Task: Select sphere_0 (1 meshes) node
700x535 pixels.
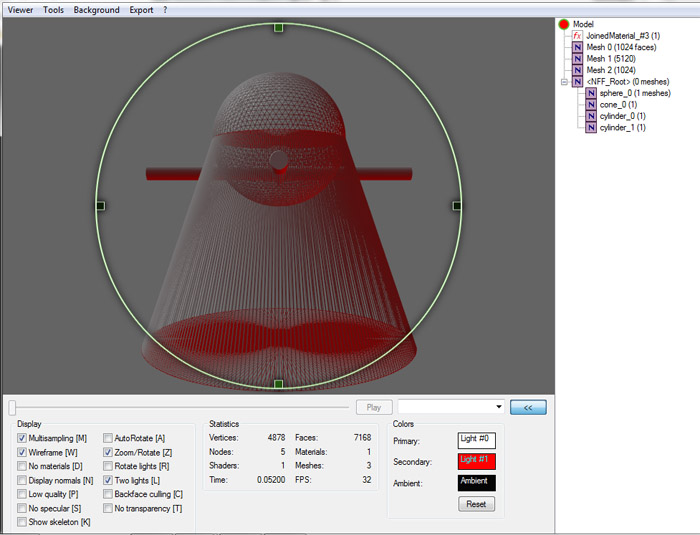Action: click(x=635, y=93)
